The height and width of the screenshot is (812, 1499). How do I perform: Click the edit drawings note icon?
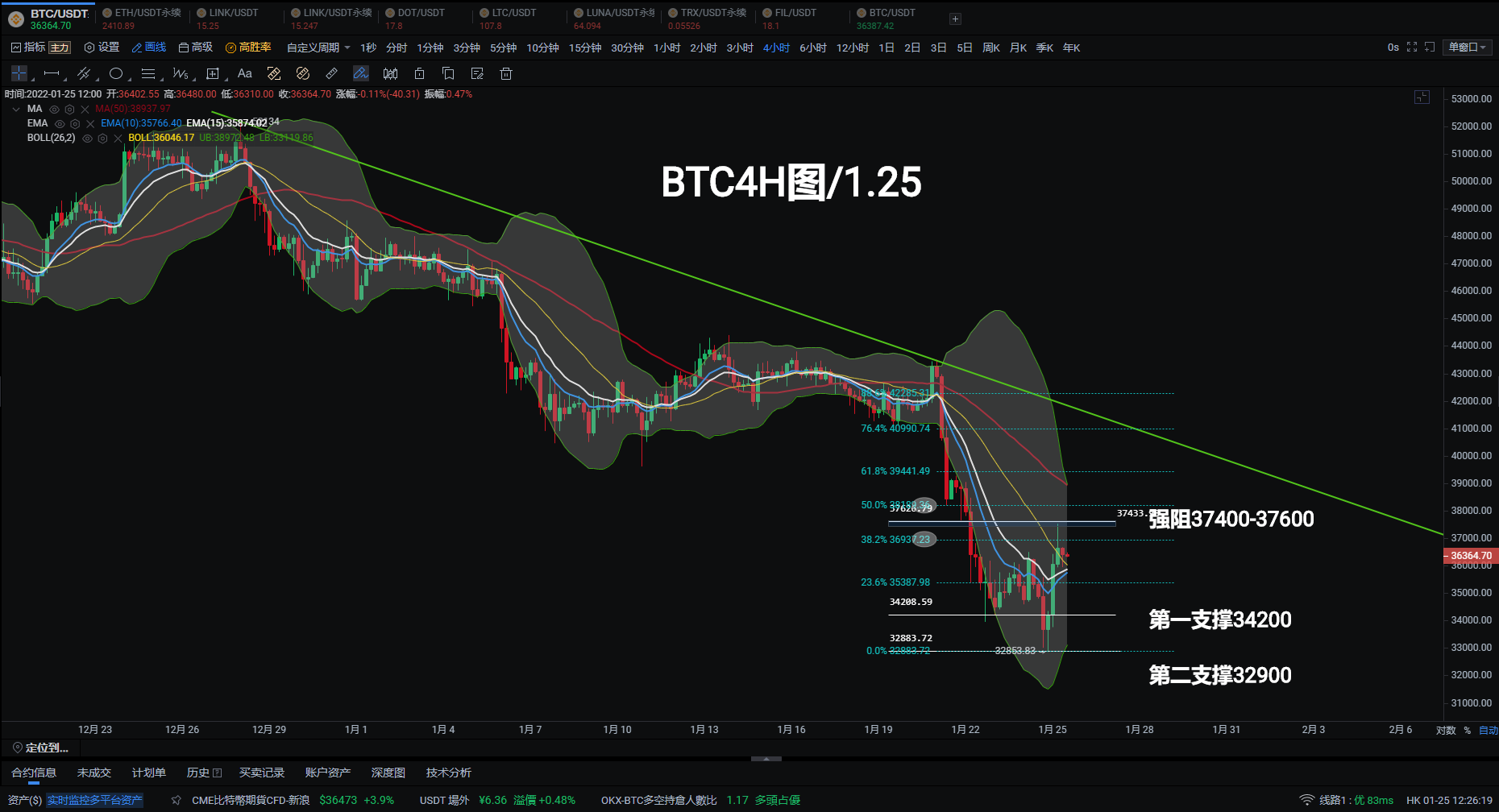[x=477, y=73]
